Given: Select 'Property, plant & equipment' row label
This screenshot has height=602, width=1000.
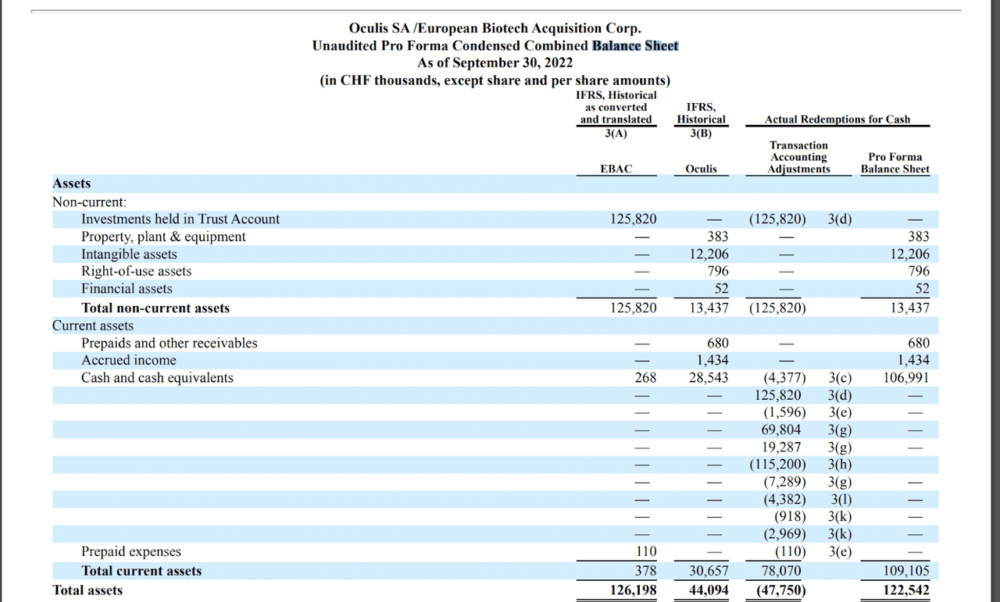Looking at the screenshot, I should point(163,237).
